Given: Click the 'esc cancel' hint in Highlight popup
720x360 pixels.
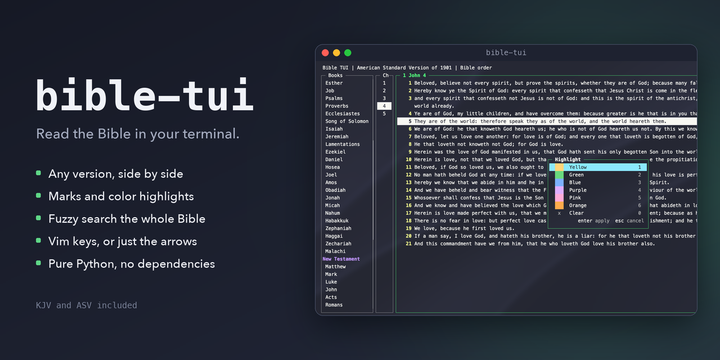Looking at the screenshot, I should [x=630, y=221].
